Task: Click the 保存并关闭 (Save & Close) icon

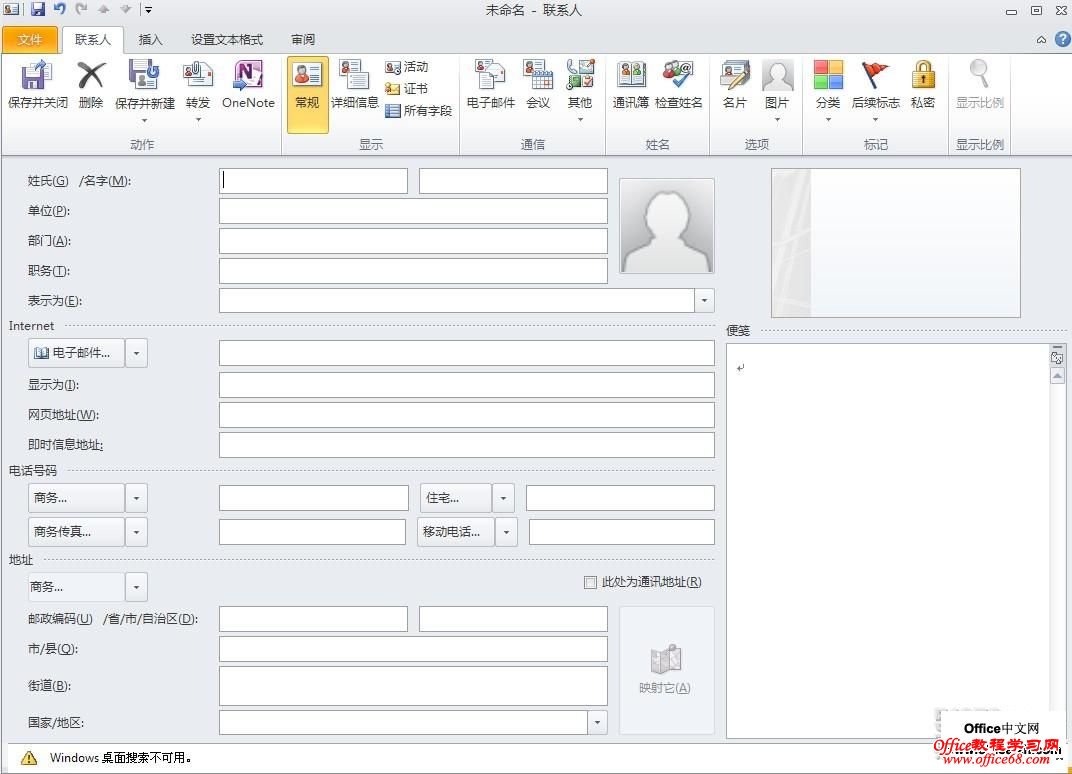Action: click(x=37, y=90)
